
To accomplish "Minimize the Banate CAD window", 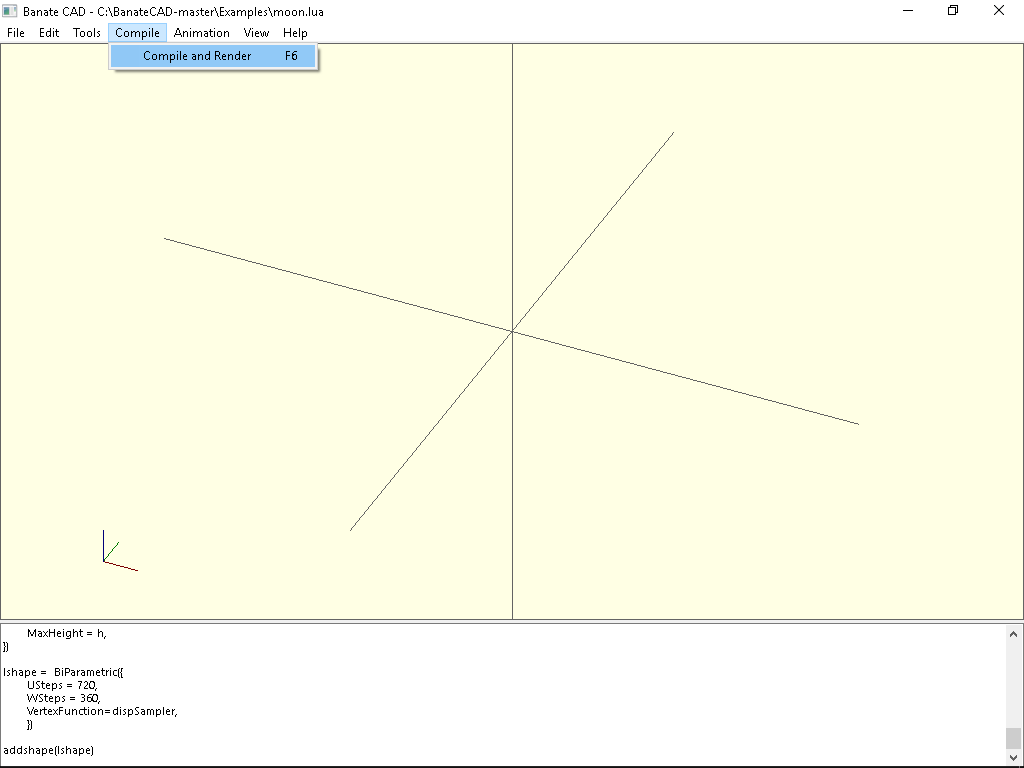I will point(907,10).
